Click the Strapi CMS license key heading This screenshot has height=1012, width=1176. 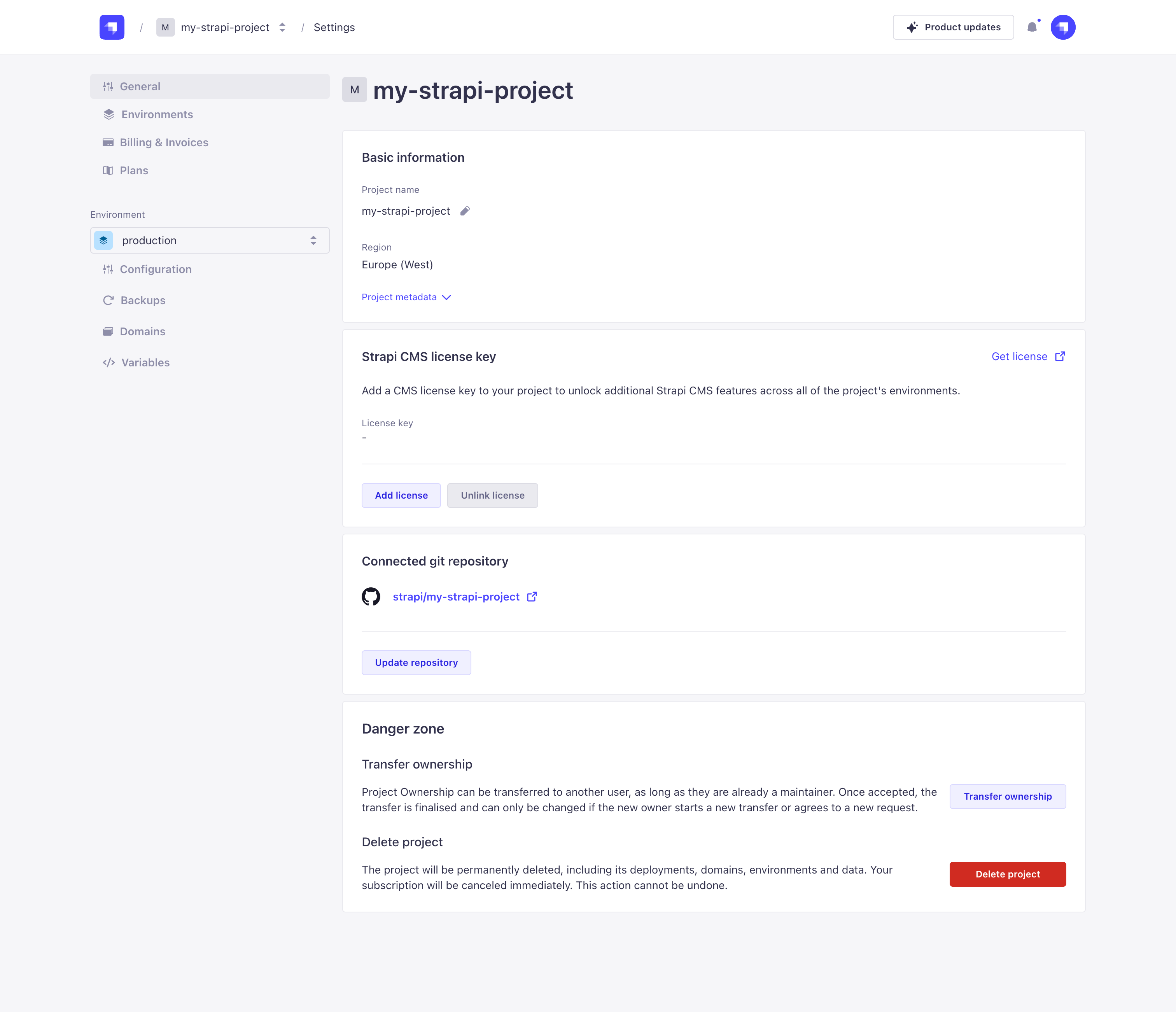tap(429, 356)
